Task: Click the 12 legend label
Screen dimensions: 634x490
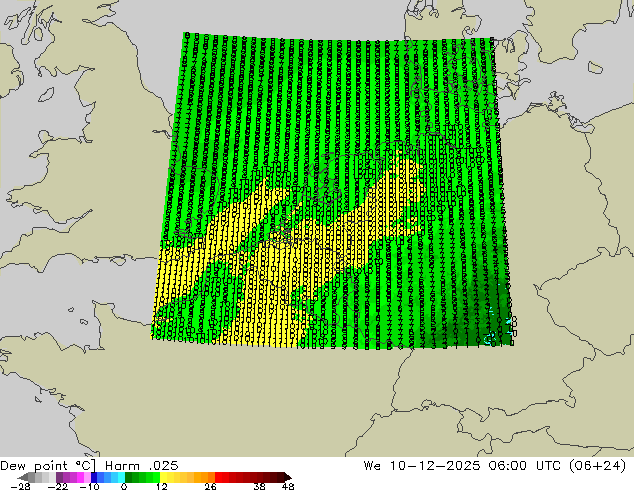Action: (162, 486)
